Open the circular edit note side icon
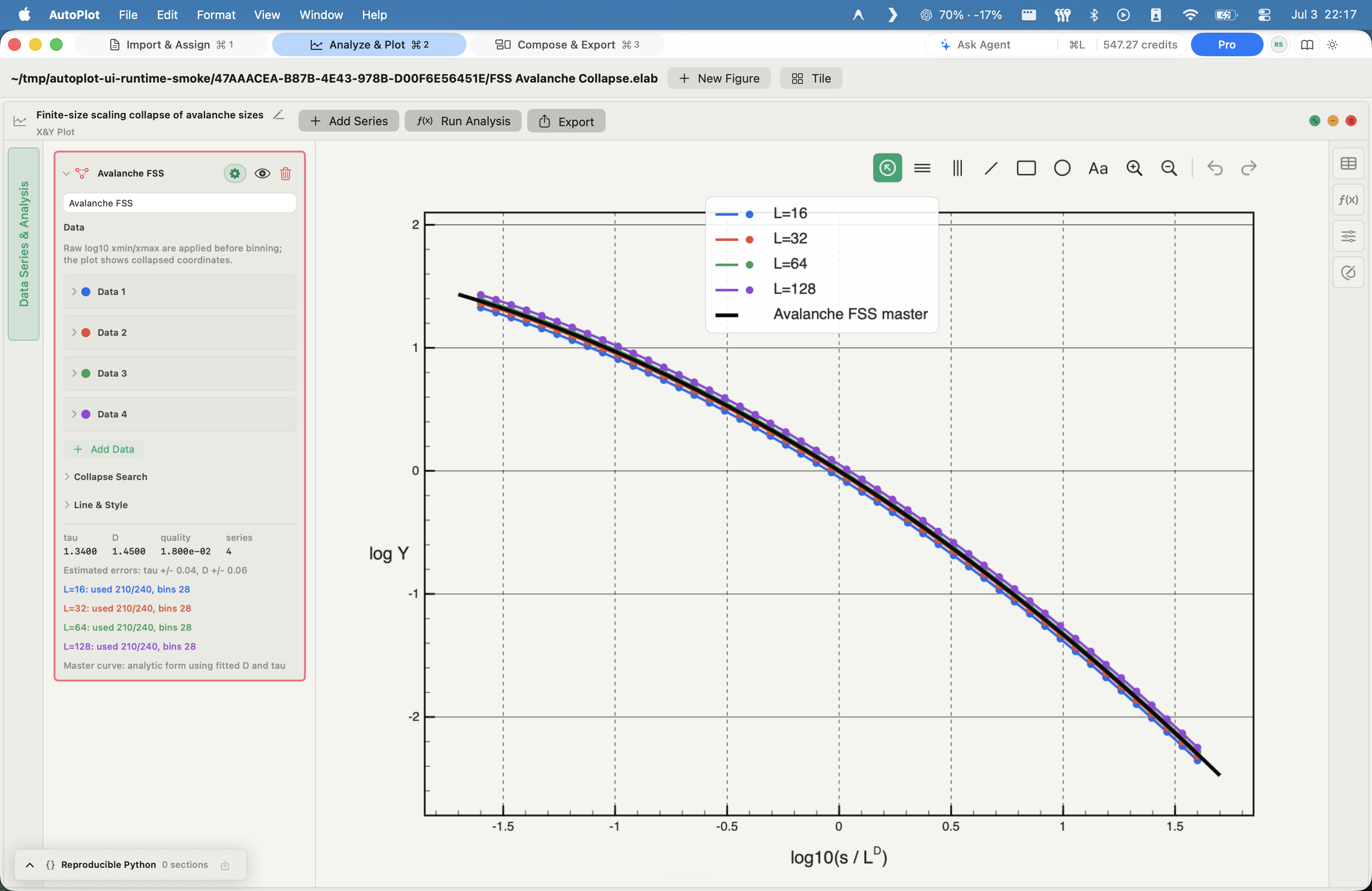The width and height of the screenshot is (1372, 891). pos(1348,272)
